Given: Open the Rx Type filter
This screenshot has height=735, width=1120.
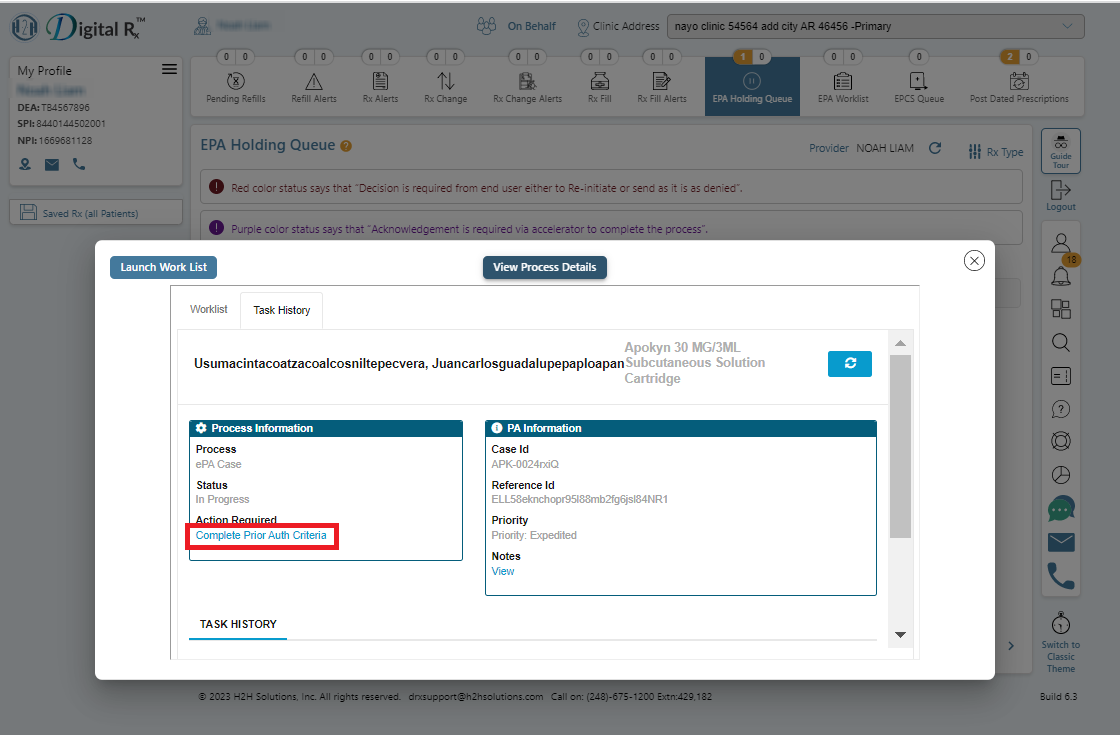Looking at the screenshot, I should point(996,151).
